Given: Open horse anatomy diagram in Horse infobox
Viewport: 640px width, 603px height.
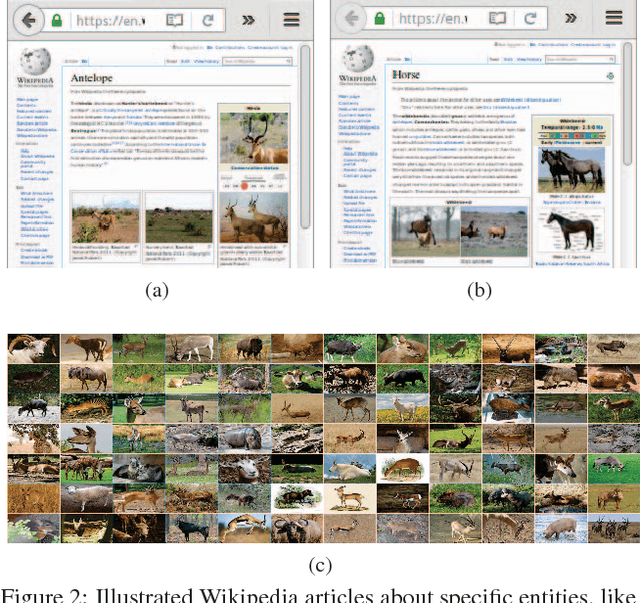Looking at the screenshot, I should pyautogui.click(x=571, y=230).
